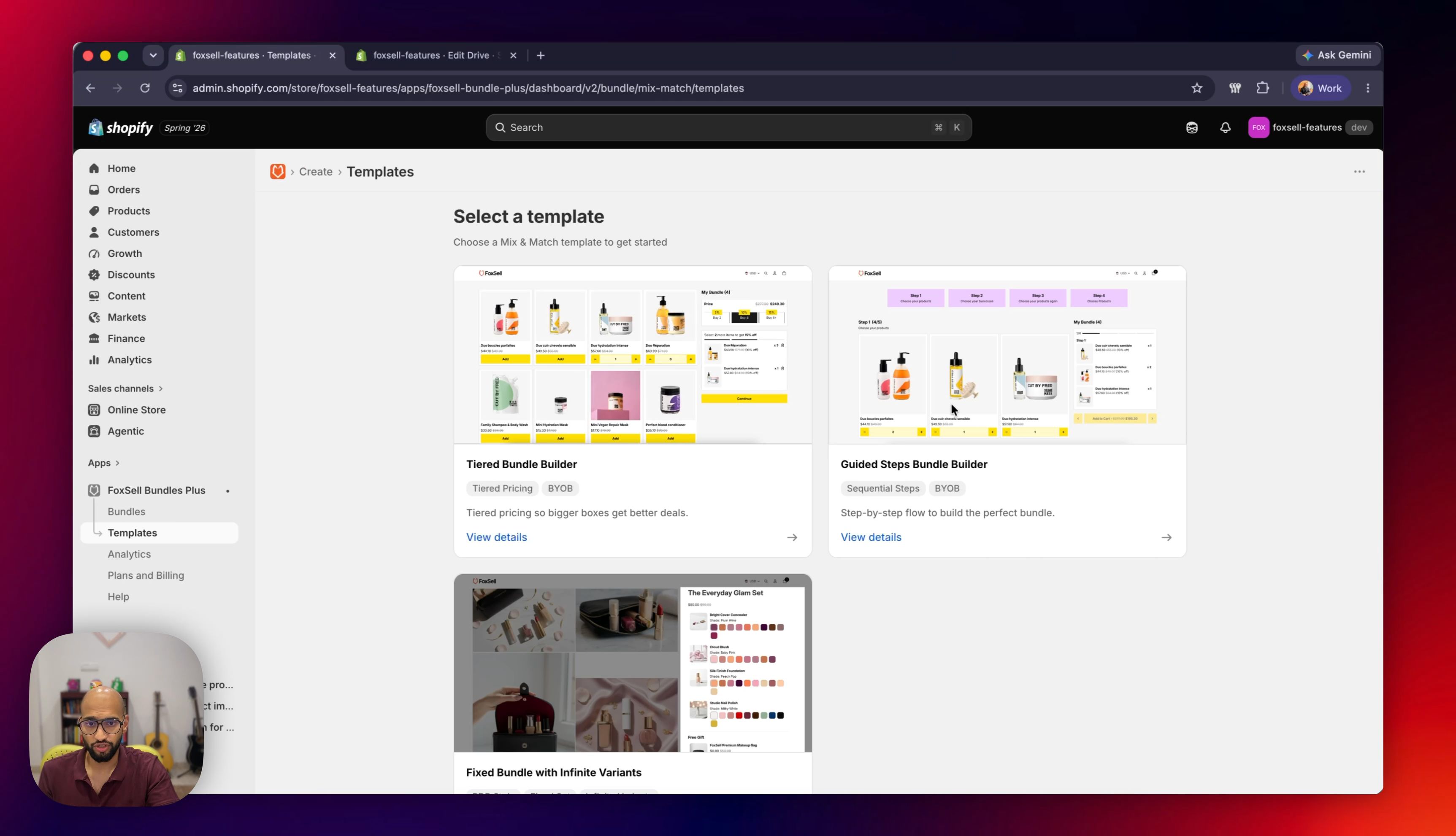This screenshot has width=1456, height=836.
Task: Open Agentic sales channel
Action: [x=125, y=431]
